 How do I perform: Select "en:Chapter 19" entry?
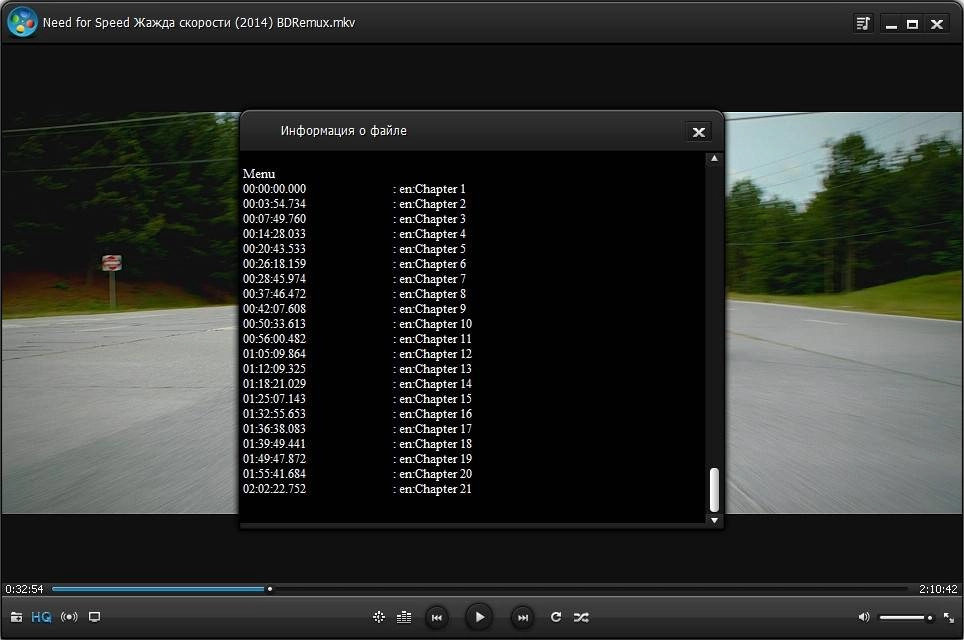click(x=435, y=459)
